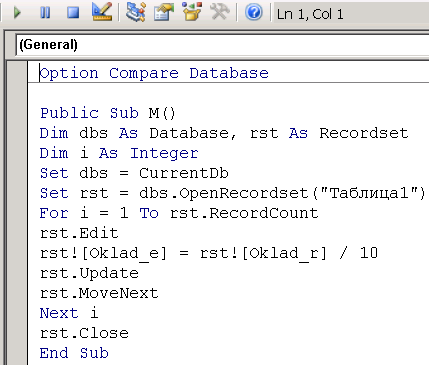Click the Ln 1, Col 1 position indicator

[310, 14]
